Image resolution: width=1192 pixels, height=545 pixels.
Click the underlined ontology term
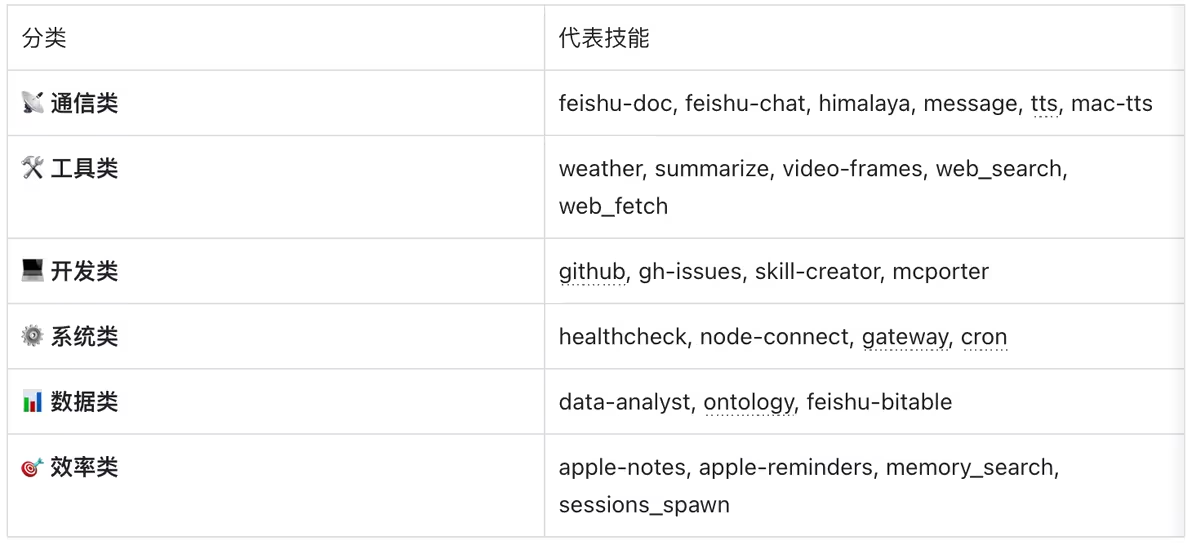click(748, 402)
